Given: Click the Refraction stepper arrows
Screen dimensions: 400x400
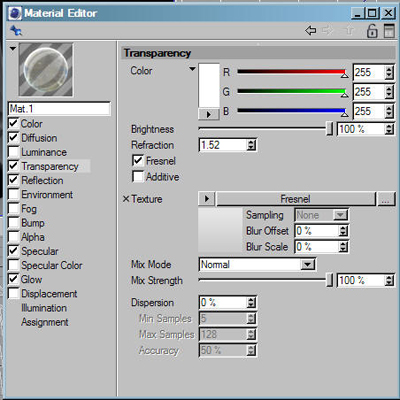Looking at the screenshot, I should click(251, 145).
